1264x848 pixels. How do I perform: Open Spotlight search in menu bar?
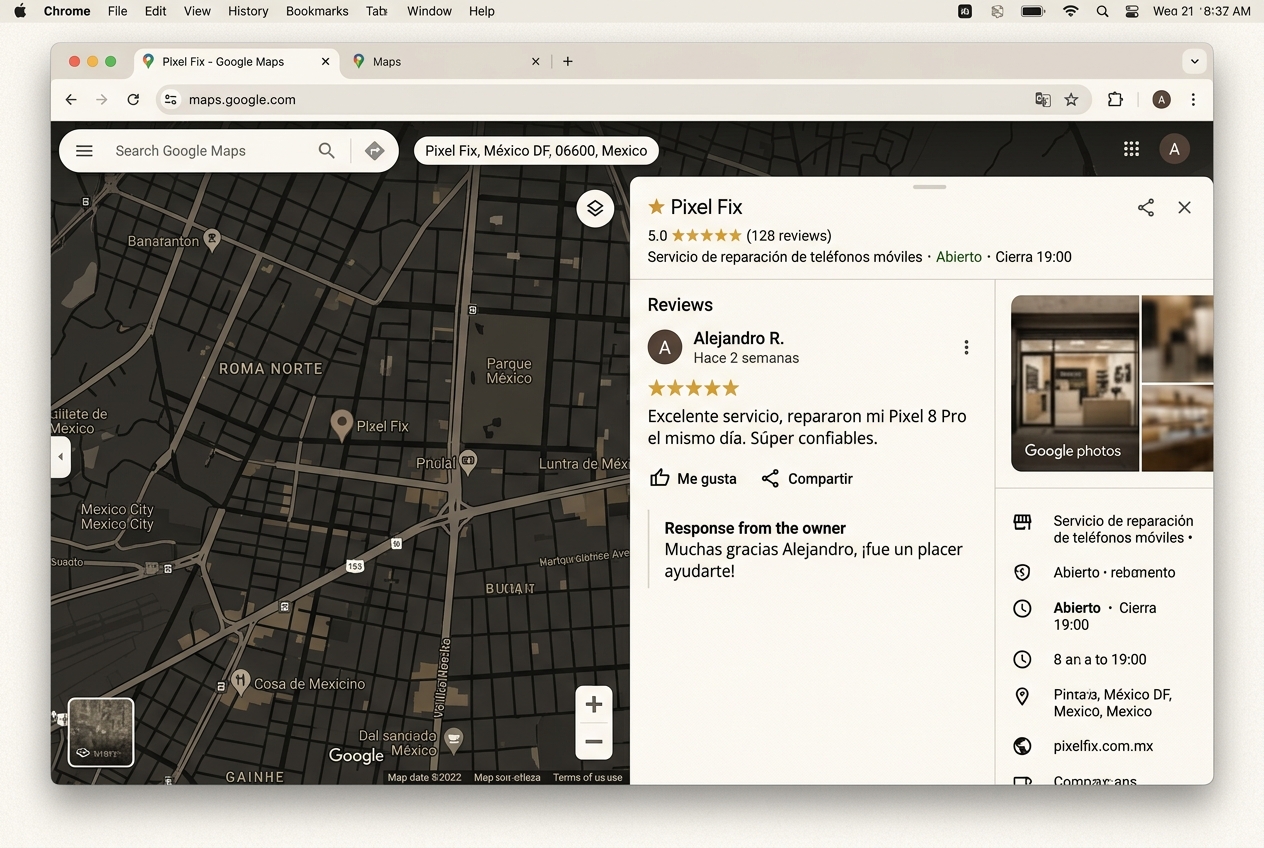tap(1102, 11)
